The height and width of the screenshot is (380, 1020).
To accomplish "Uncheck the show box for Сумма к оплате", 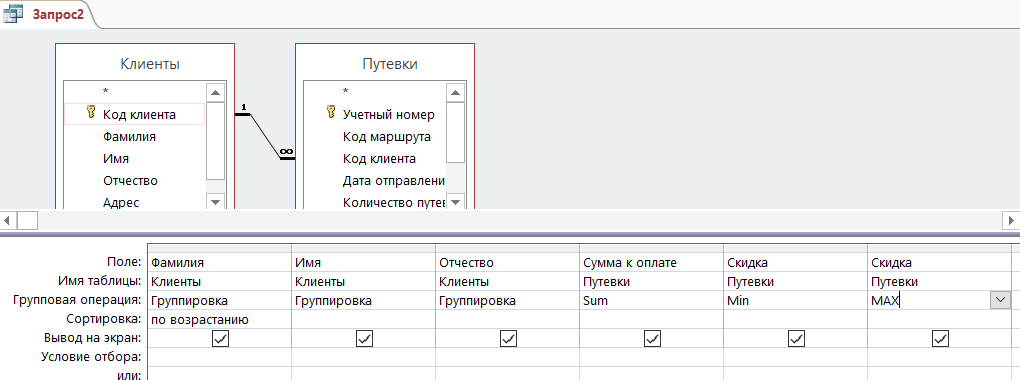I will click(x=652, y=338).
